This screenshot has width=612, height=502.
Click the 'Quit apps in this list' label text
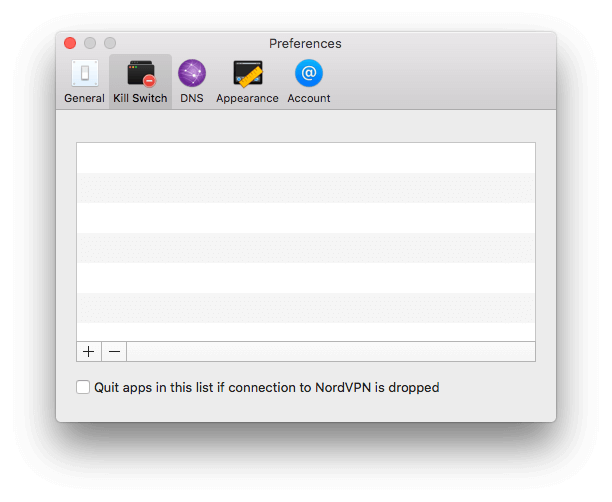click(267, 388)
